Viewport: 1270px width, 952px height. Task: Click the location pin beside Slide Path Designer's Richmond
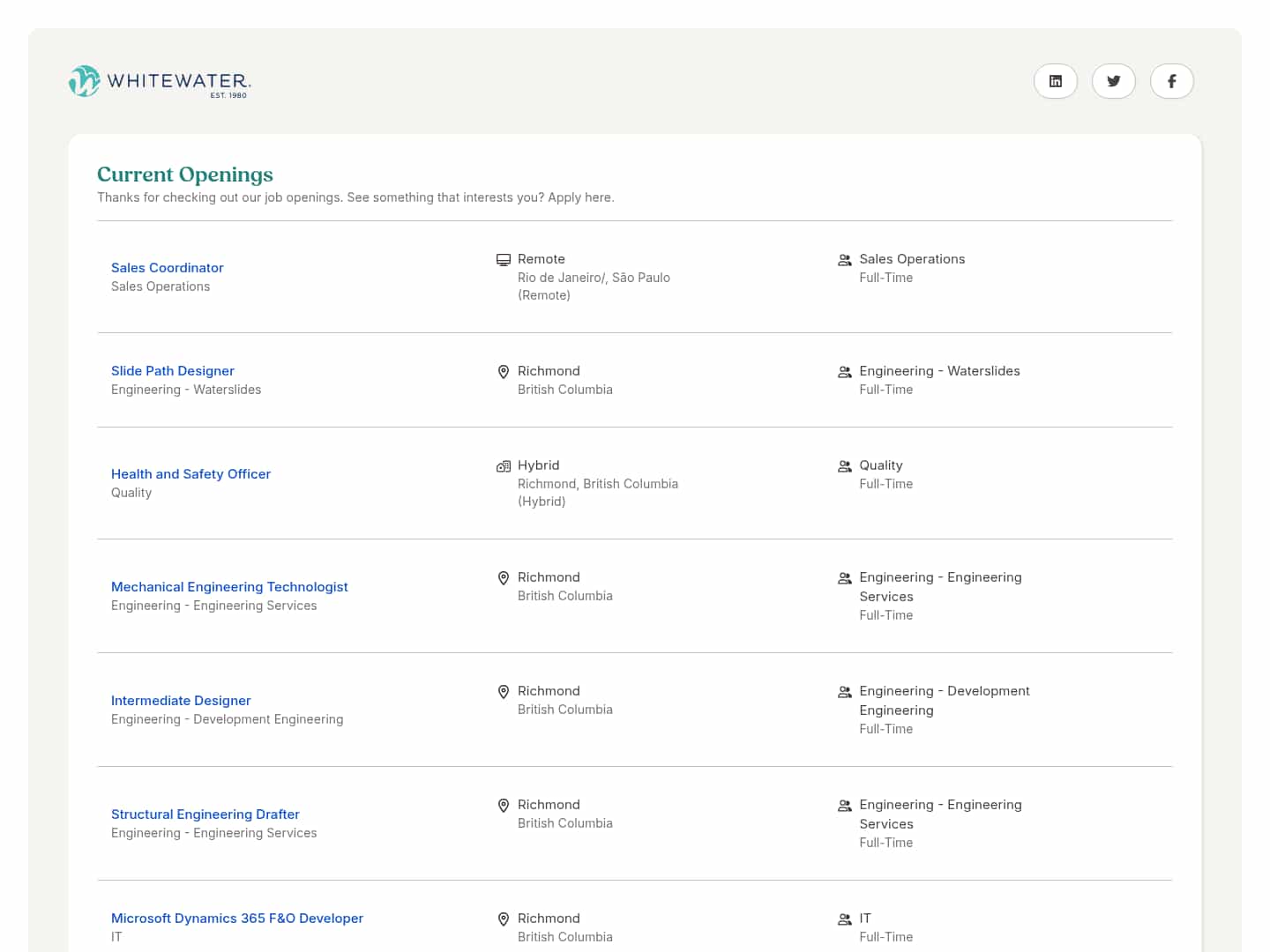[504, 372]
